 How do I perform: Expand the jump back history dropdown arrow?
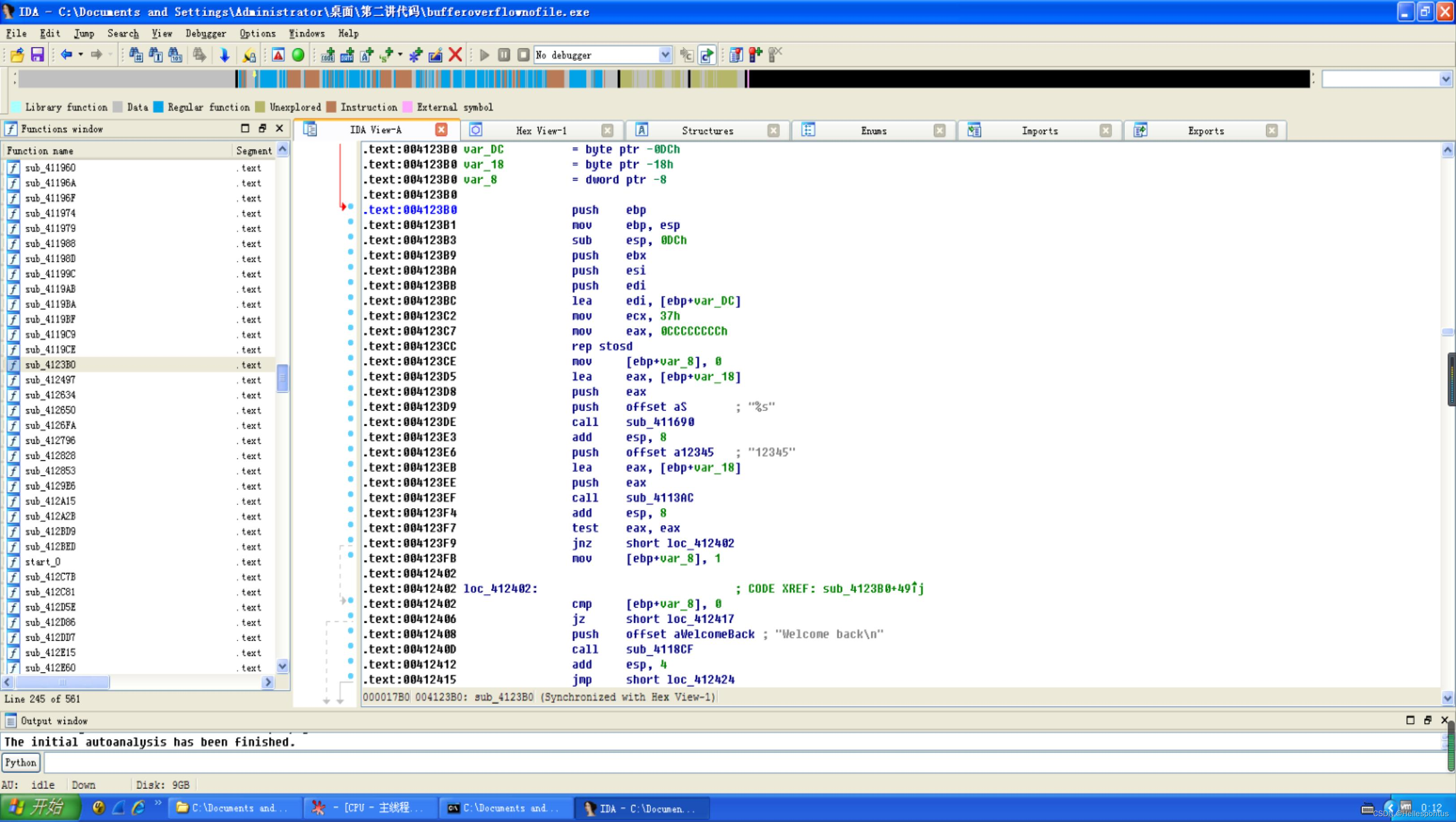point(81,55)
